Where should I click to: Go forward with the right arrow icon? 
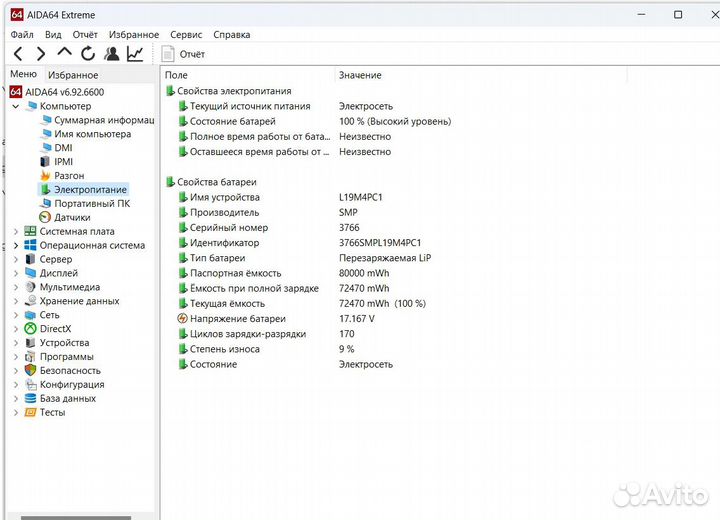[x=41, y=54]
